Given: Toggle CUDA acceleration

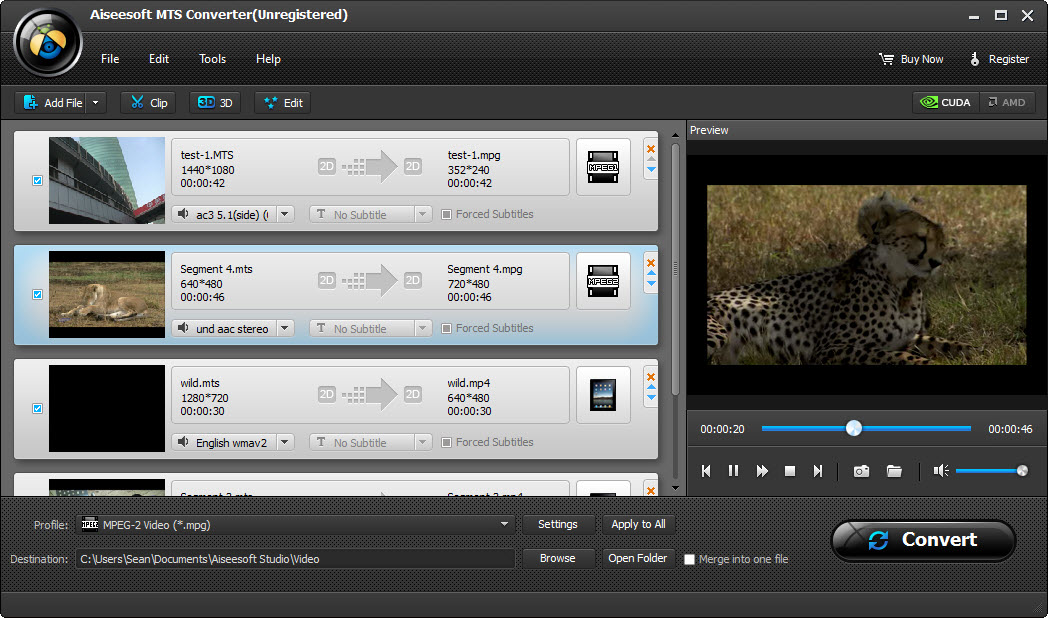Looking at the screenshot, I should [946, 102].
